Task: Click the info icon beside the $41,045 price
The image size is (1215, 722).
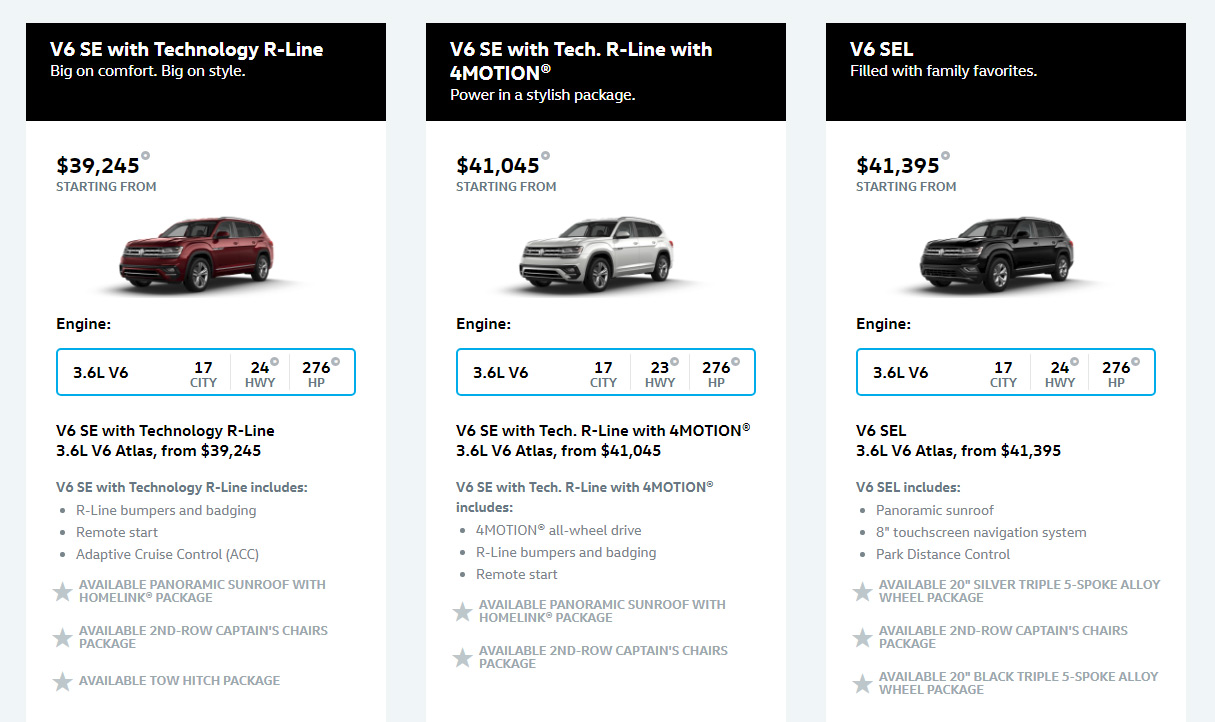Action: pos(545,156)
